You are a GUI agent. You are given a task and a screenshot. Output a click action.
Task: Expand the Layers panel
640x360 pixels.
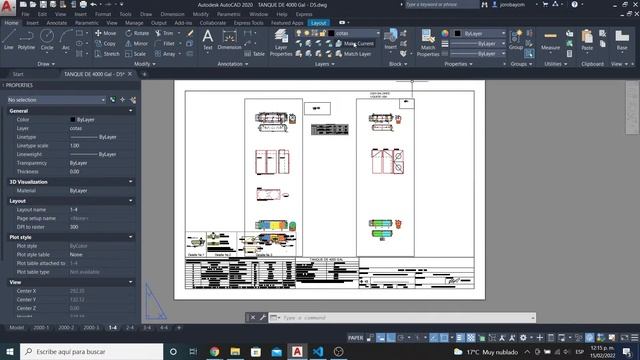(324, 64)
